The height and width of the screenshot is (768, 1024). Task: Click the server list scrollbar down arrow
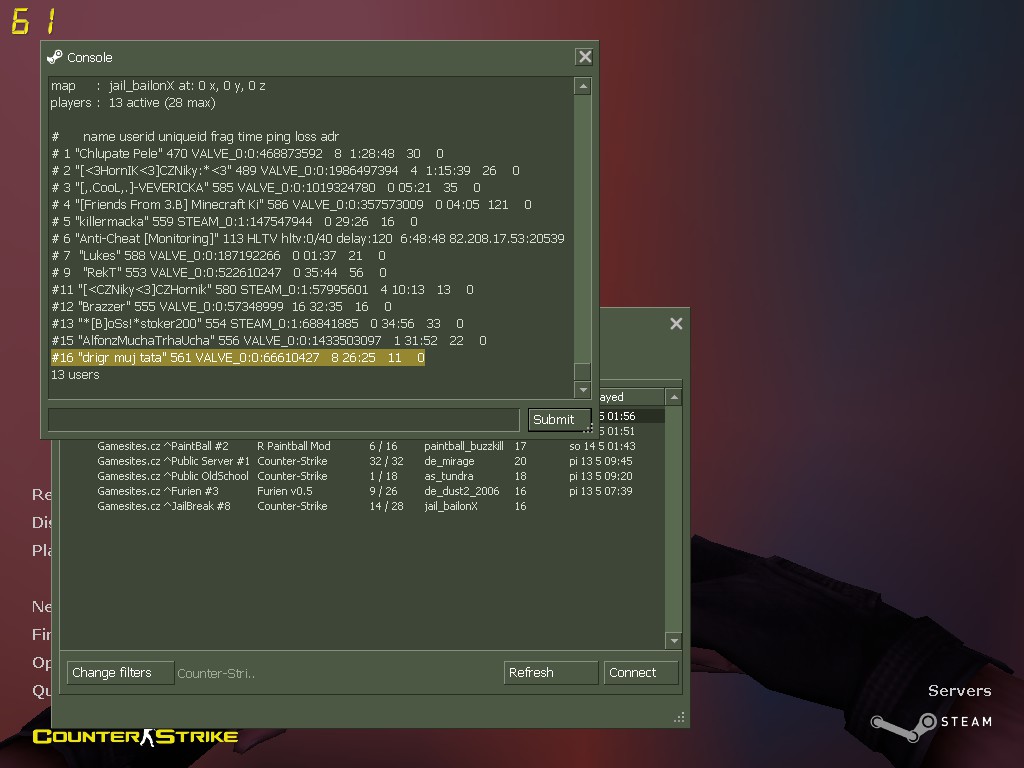click(673, 641)
